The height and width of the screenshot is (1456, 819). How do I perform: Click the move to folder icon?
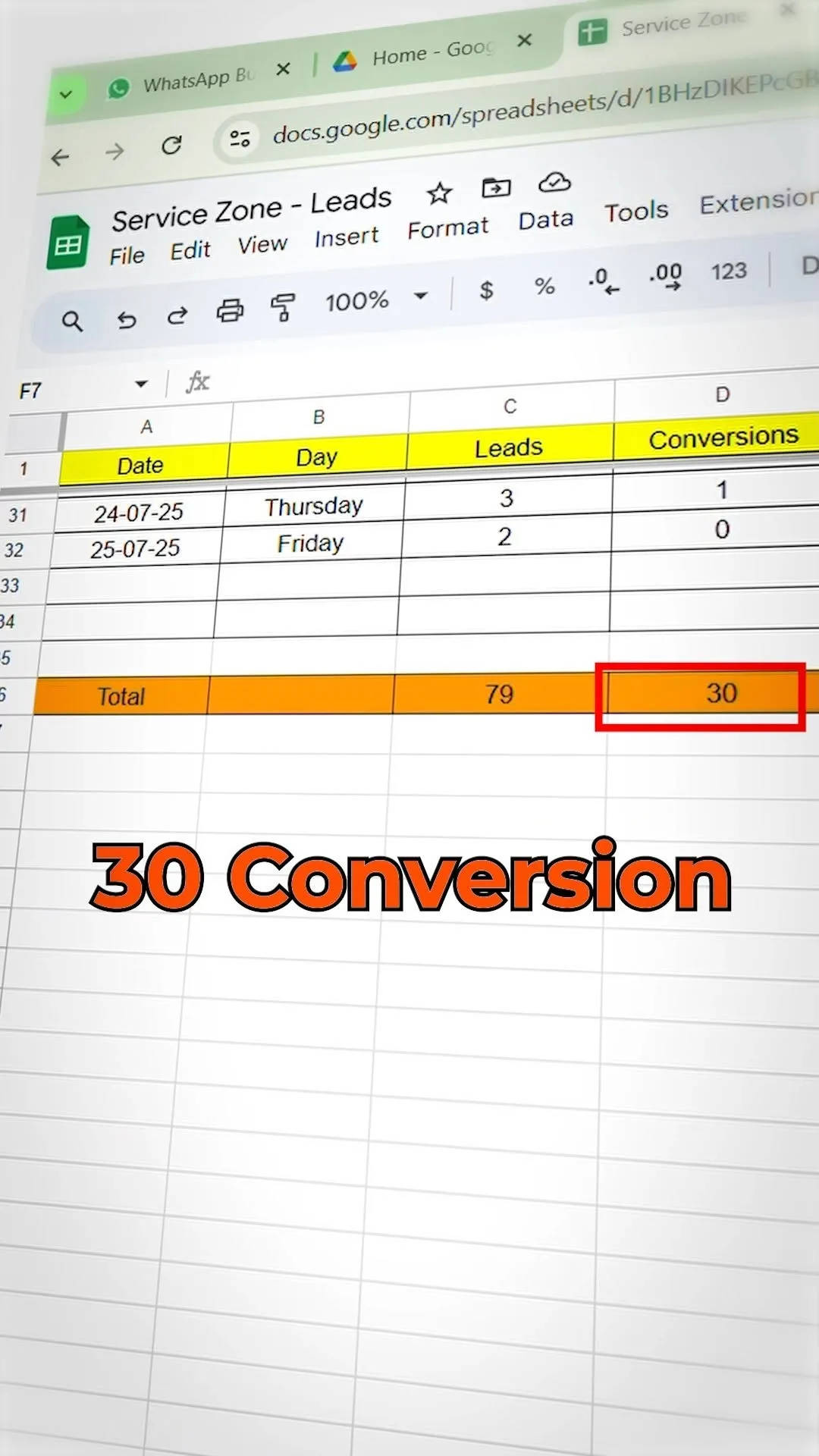click(x=496, y=187)
